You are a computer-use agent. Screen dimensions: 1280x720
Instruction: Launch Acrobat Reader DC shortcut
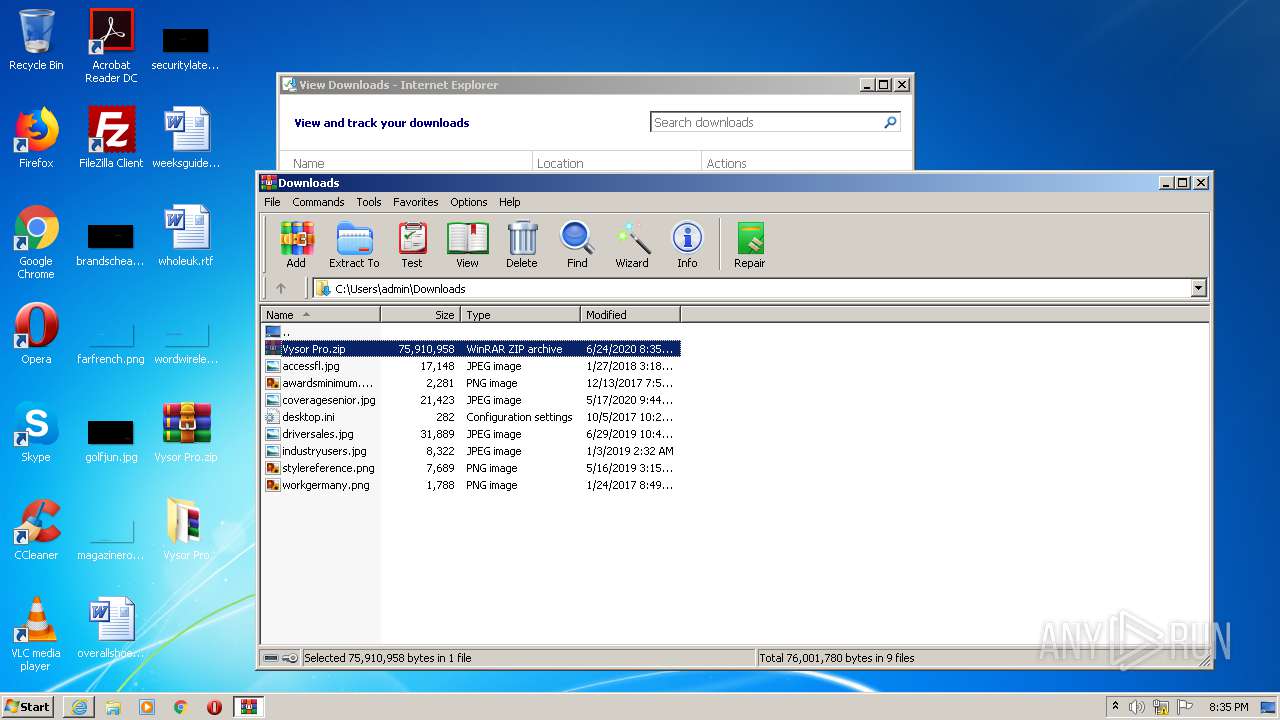click(111, 46)
